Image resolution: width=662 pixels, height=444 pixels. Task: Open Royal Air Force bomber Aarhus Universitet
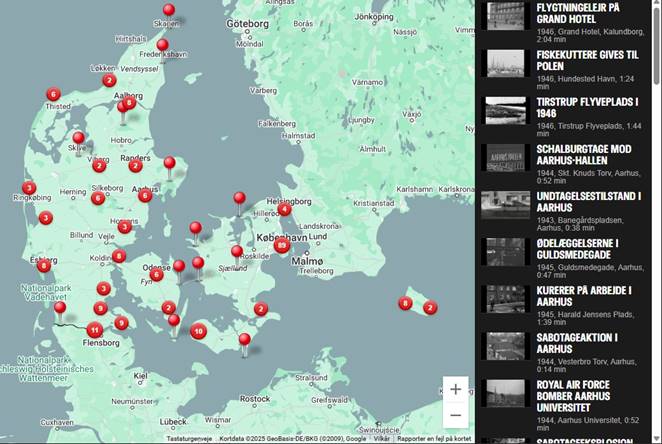pyautogui.click(x=573, y=396)
